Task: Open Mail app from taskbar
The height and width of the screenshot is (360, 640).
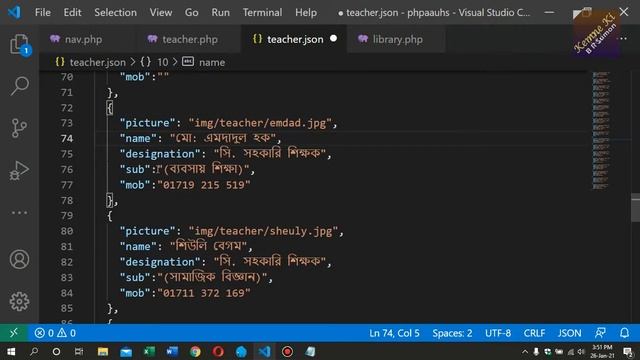Action: 126,351
